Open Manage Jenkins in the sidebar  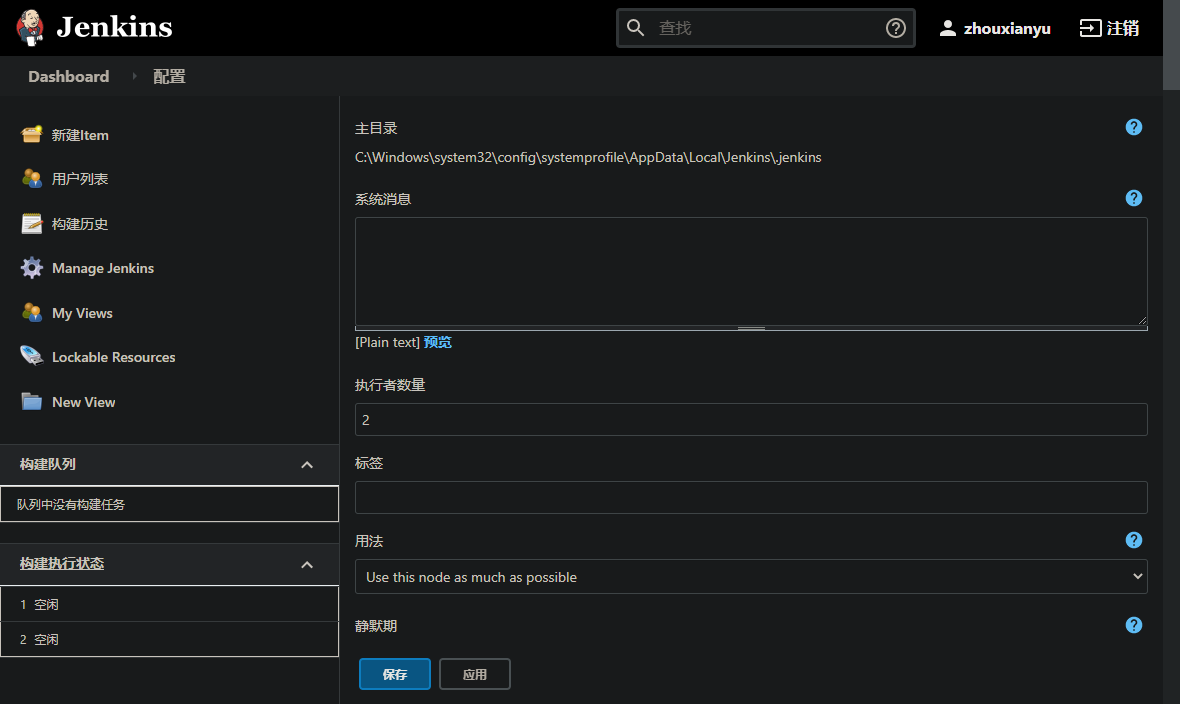pos(103,268)
